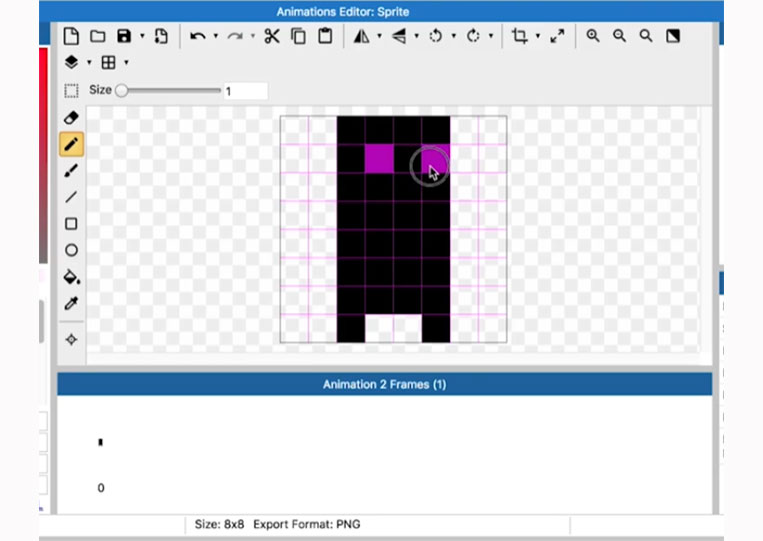This screenshot has width=763, height=541.
Task: Open flip horizontal options dropdown
Action: pos(380,36)
